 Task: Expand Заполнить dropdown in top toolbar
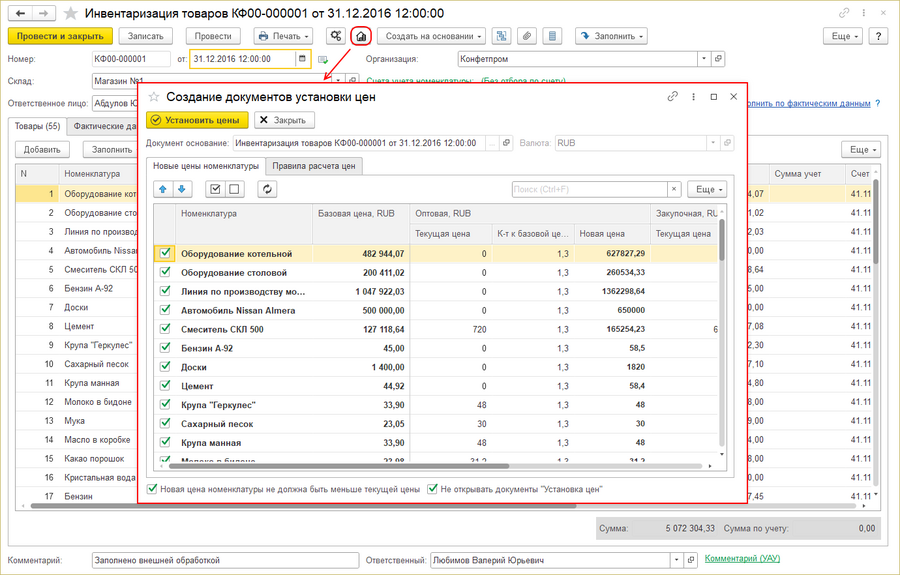(x=611, y=36)
